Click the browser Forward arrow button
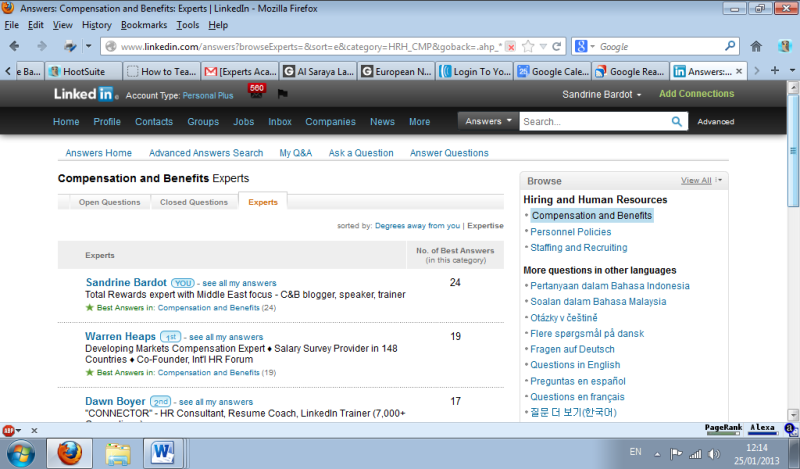 (x=41, y=46)
